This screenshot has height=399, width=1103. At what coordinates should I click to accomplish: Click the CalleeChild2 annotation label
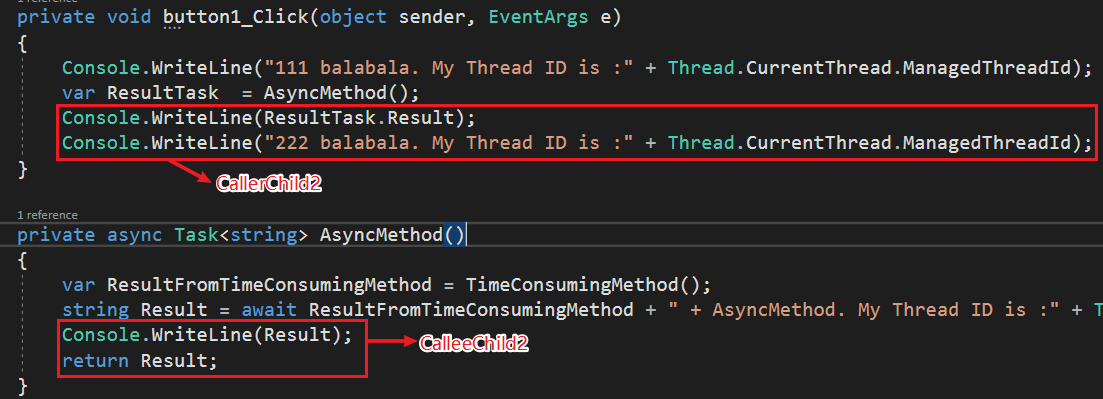(x=473, y=343)
